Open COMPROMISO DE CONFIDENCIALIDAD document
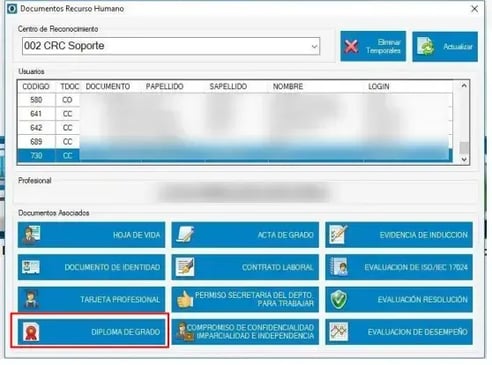This screenshot has width=492, height=365. [245, 332]
